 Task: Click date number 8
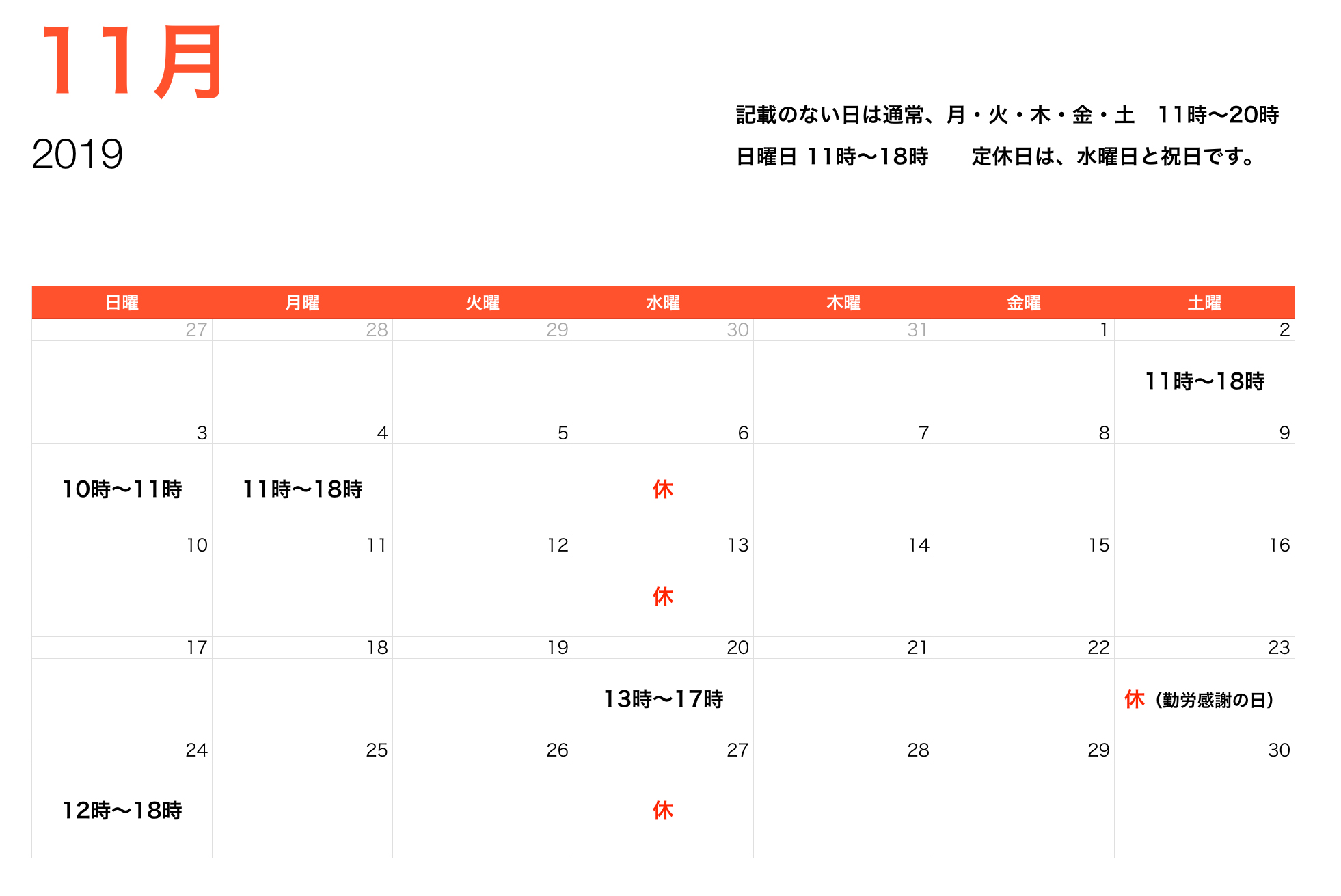(x=1104, y=433)
